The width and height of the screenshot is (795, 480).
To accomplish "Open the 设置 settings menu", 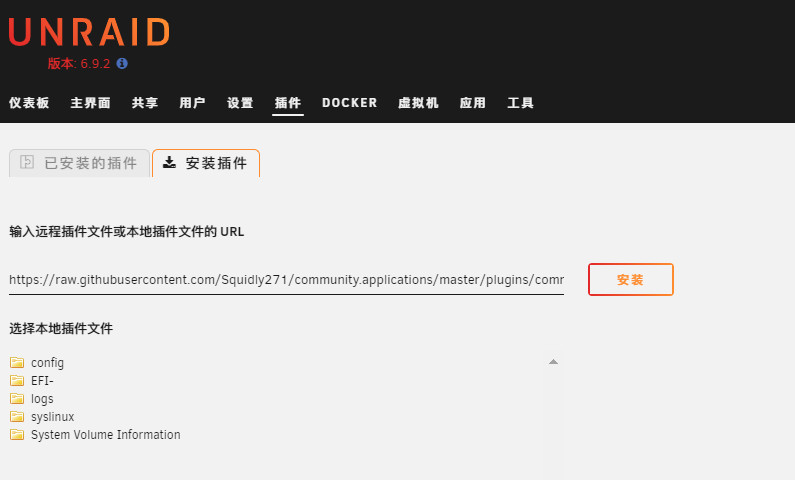I will [240, 103].
